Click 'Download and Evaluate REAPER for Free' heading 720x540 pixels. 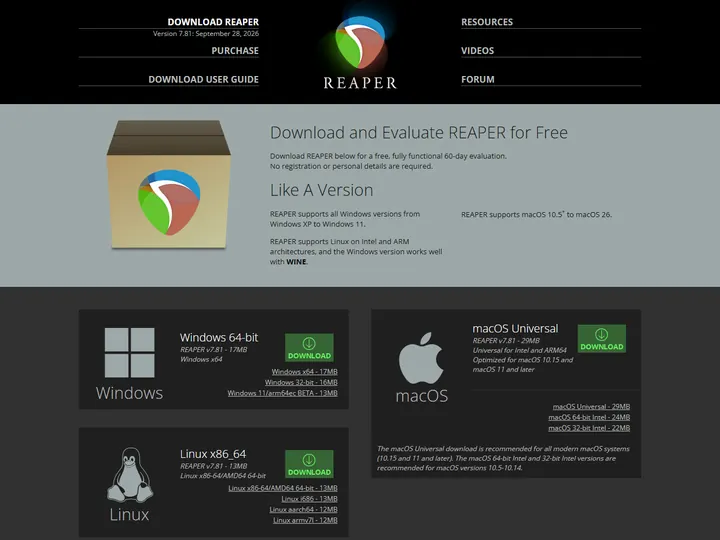(x=419, y=133)
